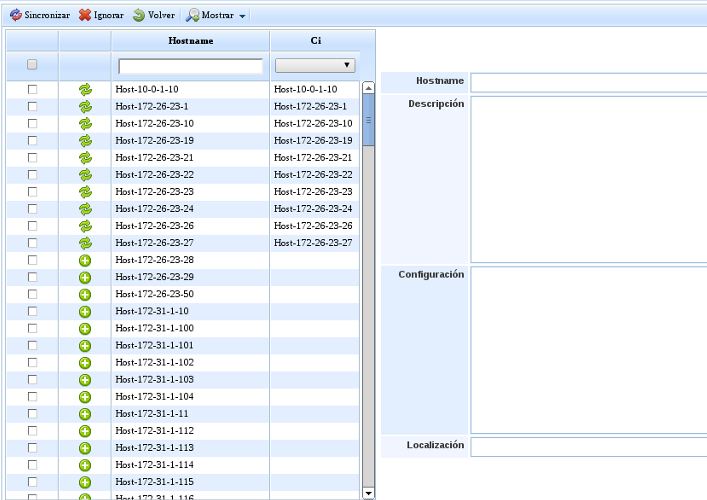Click green plus icon for Host-172-26-23-28
This screenshot has width=707, height=500.
click(x=85, y=260)
